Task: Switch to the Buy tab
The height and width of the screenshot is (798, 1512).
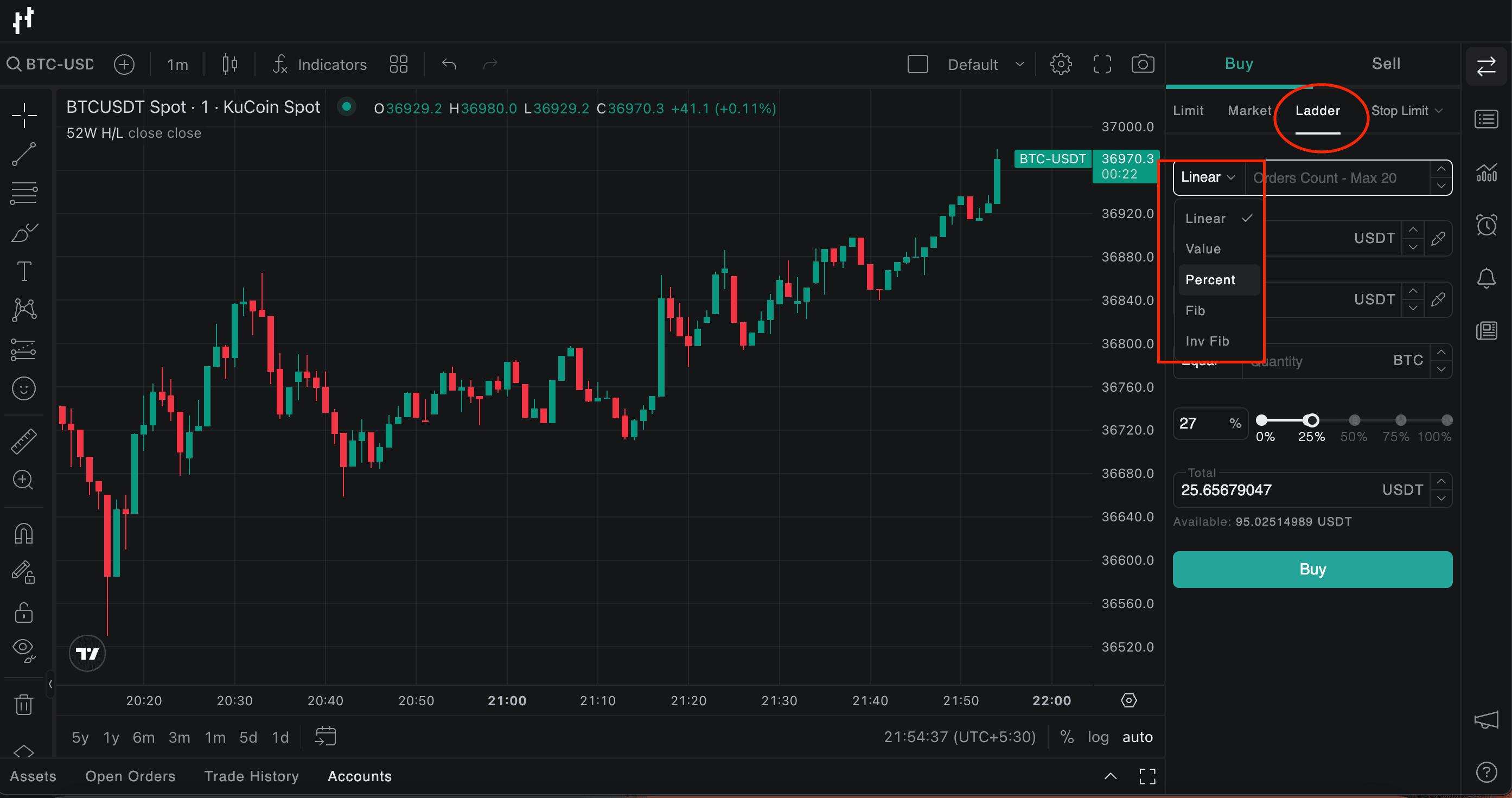Action: pos(1239,63)
